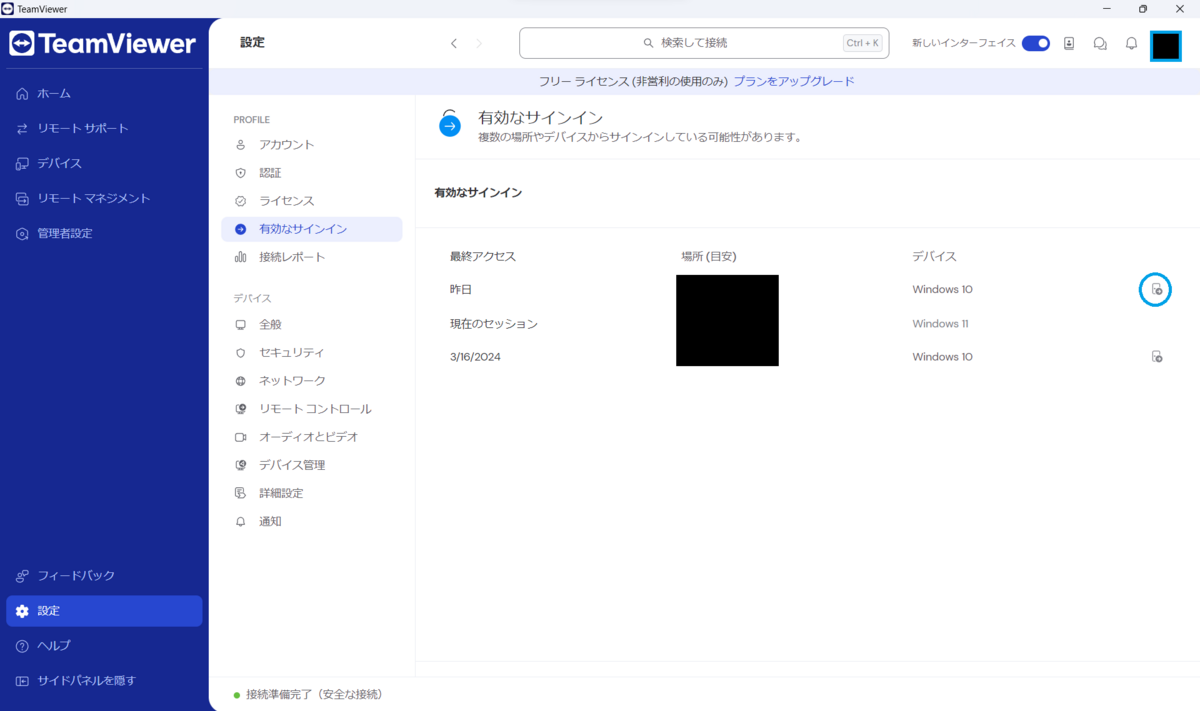Click the arrows icon beside リモート サポート
The width and height of the screenshot is (1200, 711).
pyautogui.click(x=22, y=128)
